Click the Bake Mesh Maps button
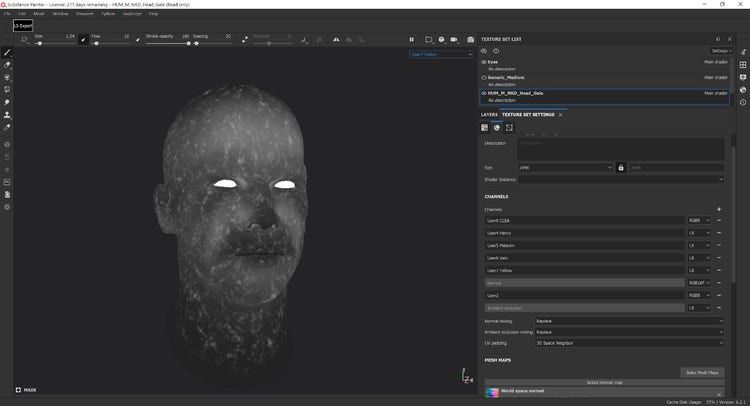Image resolution: width=750 pixels, height=406 pixels. (x=700, y=372)
